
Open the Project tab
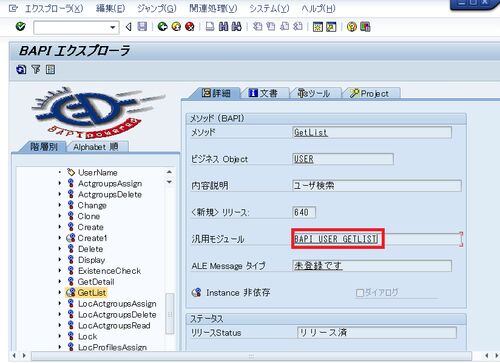pos(370,93)
